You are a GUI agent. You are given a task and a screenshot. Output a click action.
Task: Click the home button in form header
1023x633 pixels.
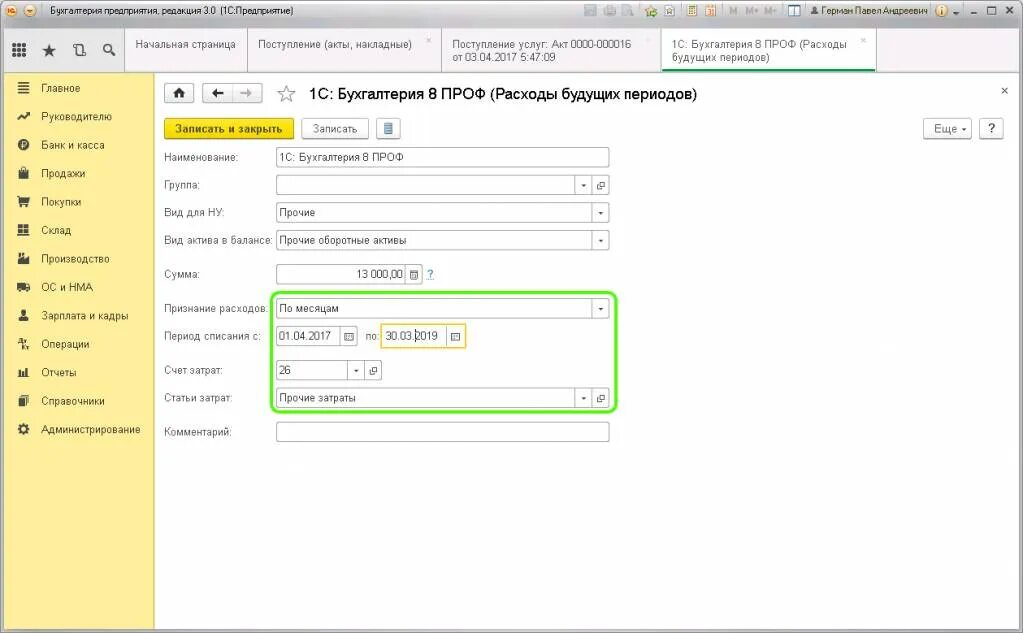[179, 93]
